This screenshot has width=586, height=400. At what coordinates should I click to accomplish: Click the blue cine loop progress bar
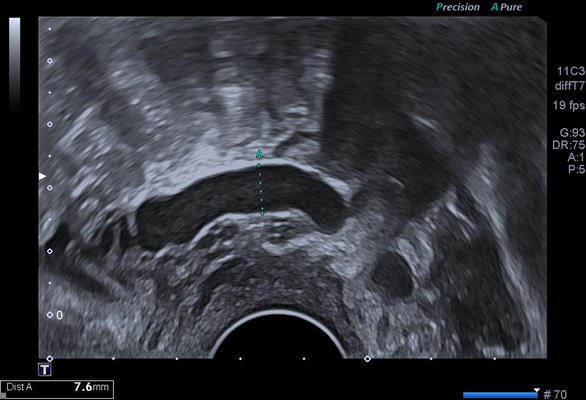point(500,395)
